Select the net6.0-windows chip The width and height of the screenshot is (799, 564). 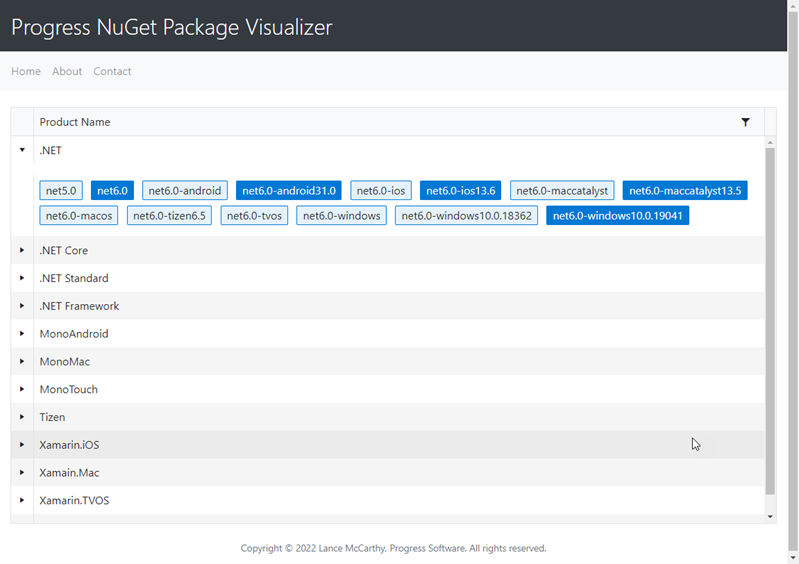click(341, 216)
